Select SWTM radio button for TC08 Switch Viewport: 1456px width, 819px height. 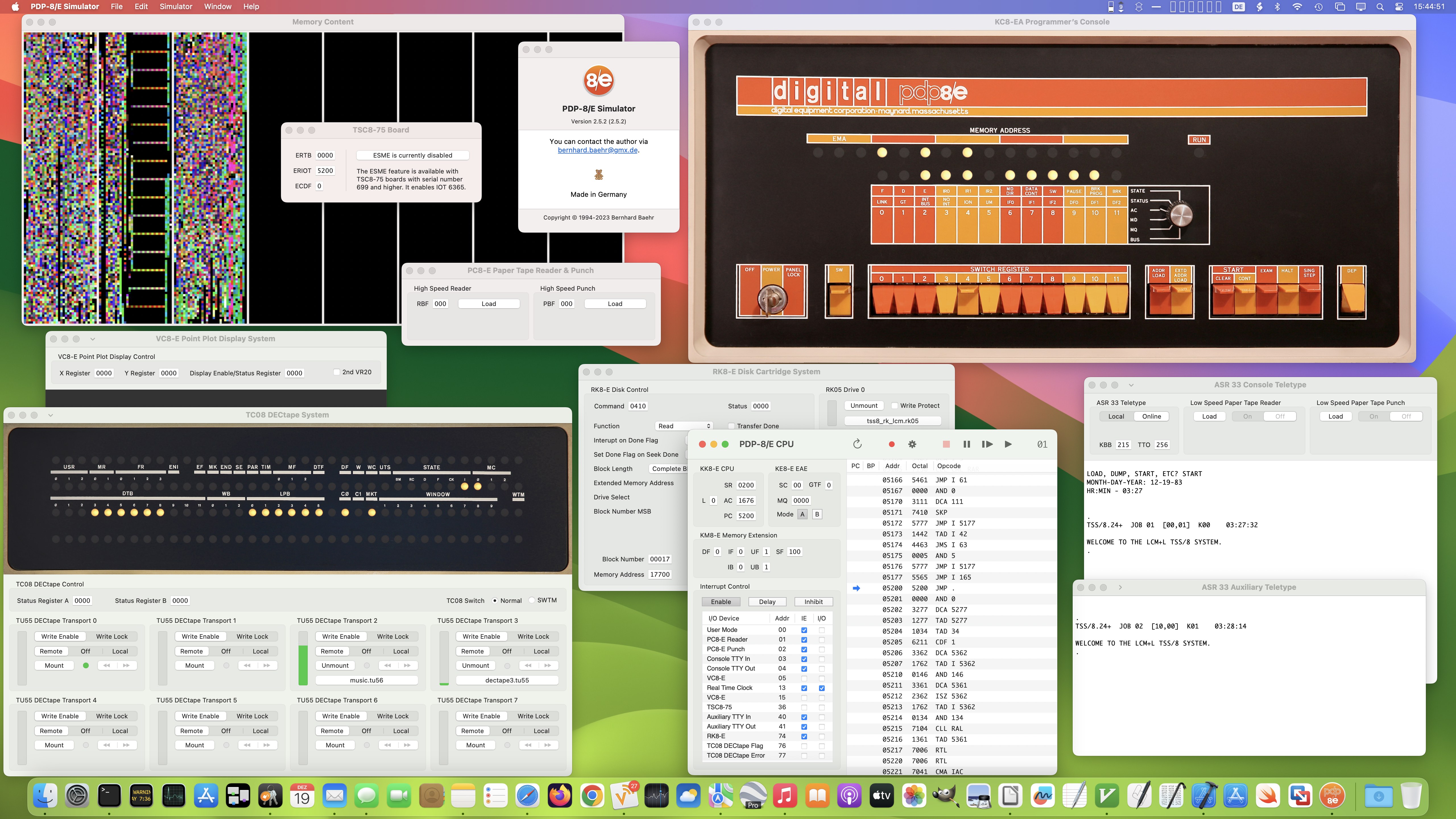point(532,600)
